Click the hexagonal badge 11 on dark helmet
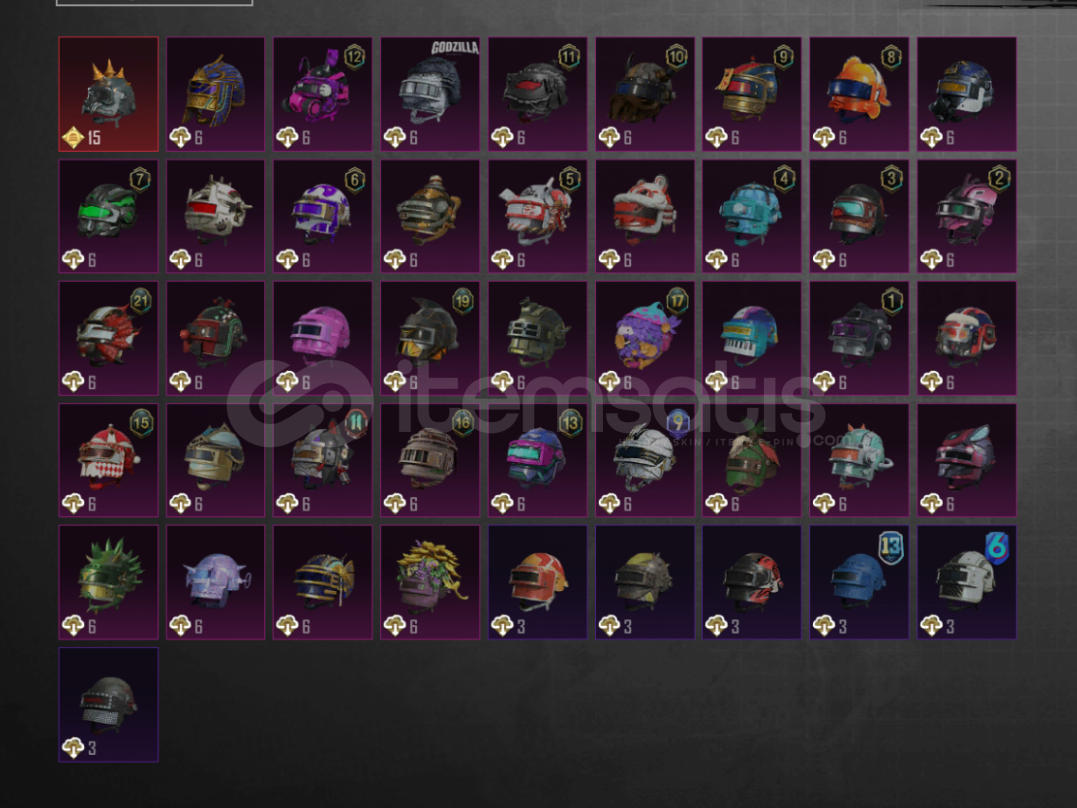This screenshot has width=1077, height=808. (568, 57)
